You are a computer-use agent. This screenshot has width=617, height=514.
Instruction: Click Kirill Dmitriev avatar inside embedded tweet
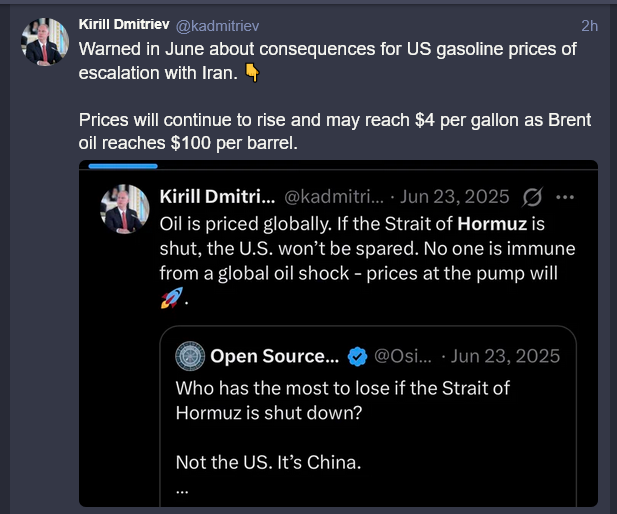click(x=126, y=209)
